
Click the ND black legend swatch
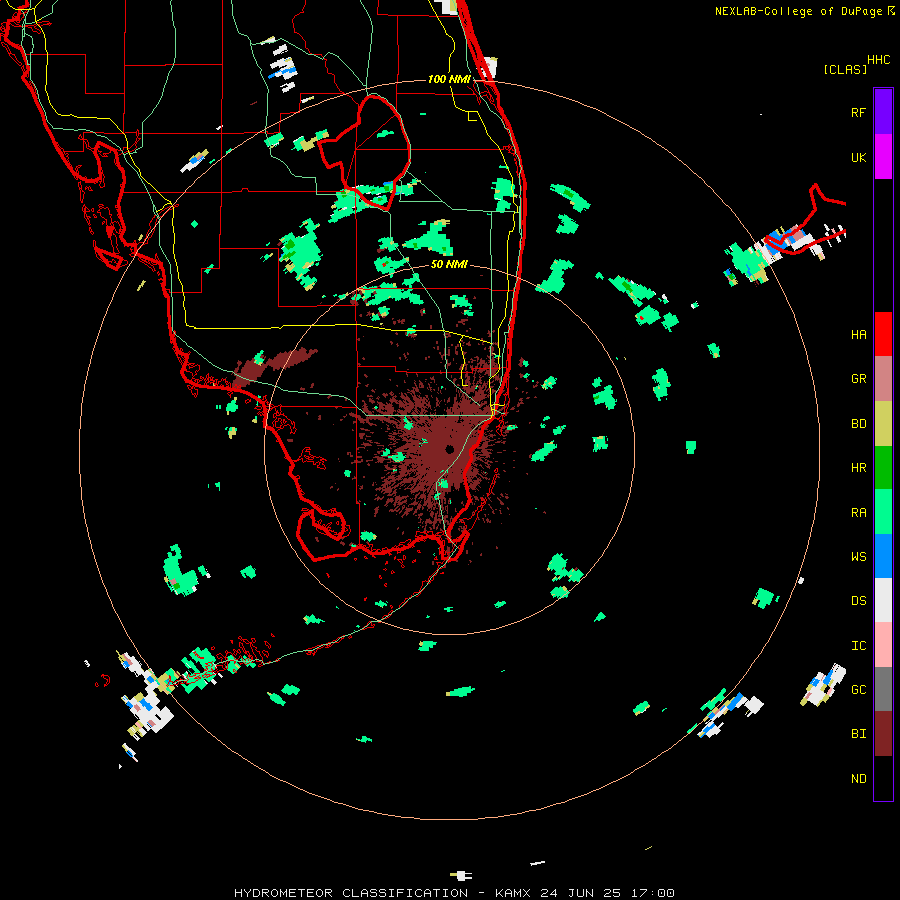tap(883, 778)
